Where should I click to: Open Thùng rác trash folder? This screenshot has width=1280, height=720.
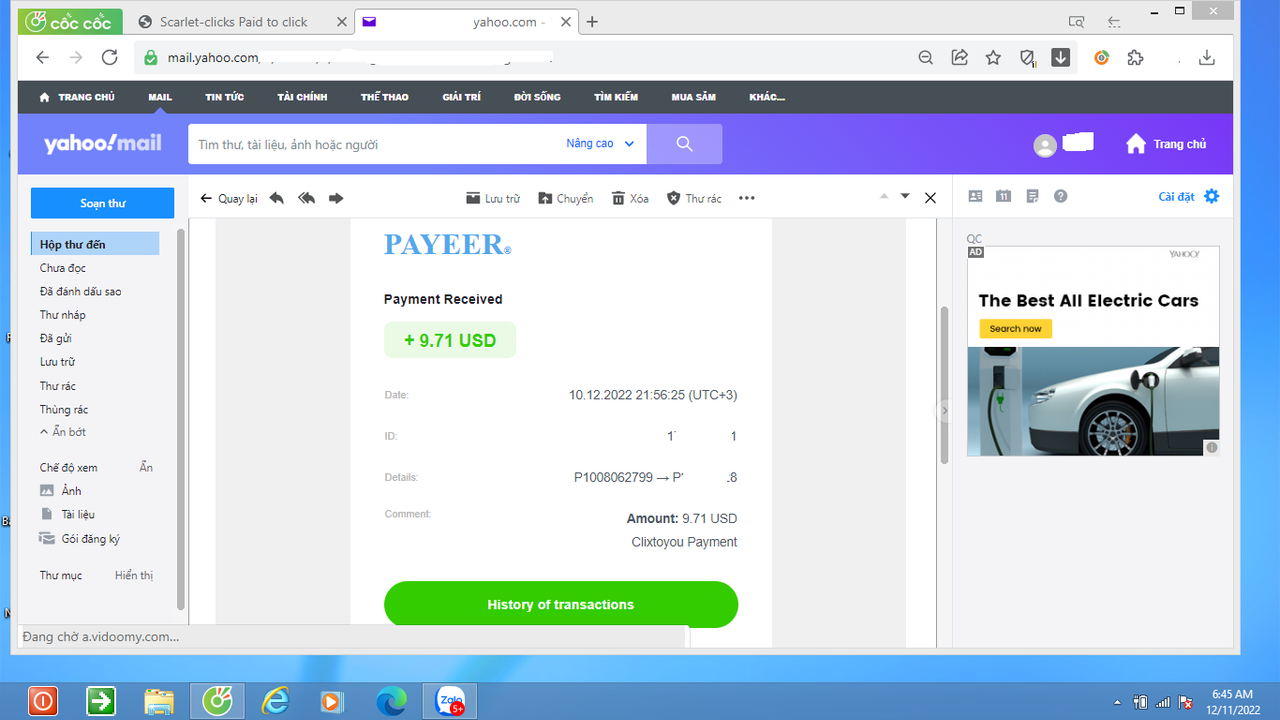[64, 409]
